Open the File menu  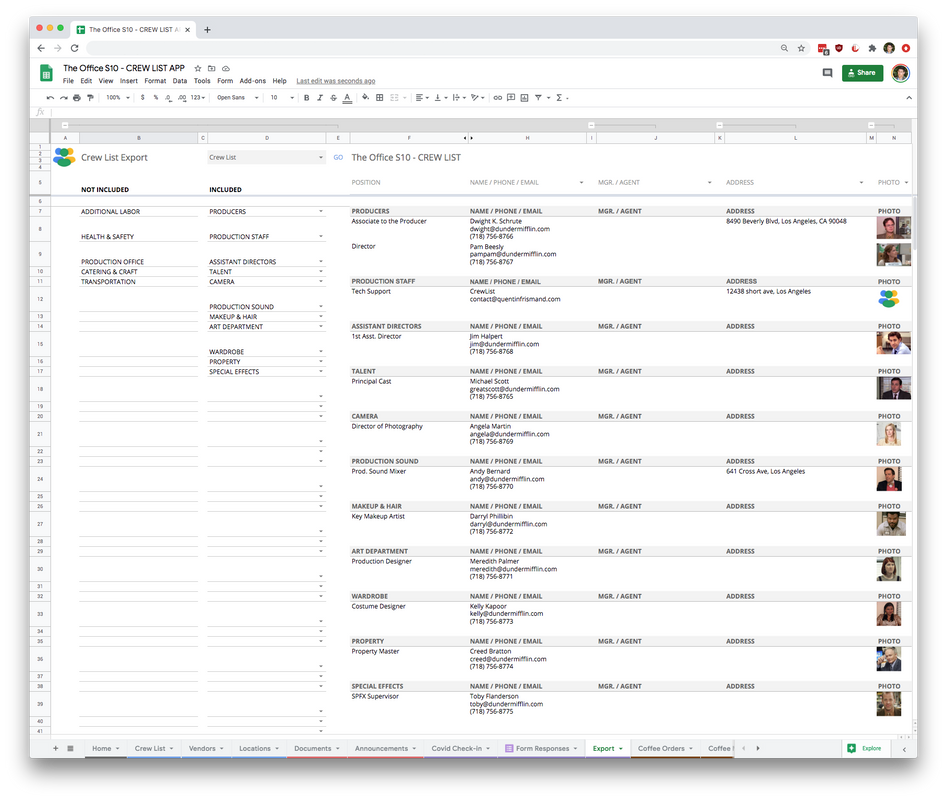pyautogui.click(x=68, y=81)
